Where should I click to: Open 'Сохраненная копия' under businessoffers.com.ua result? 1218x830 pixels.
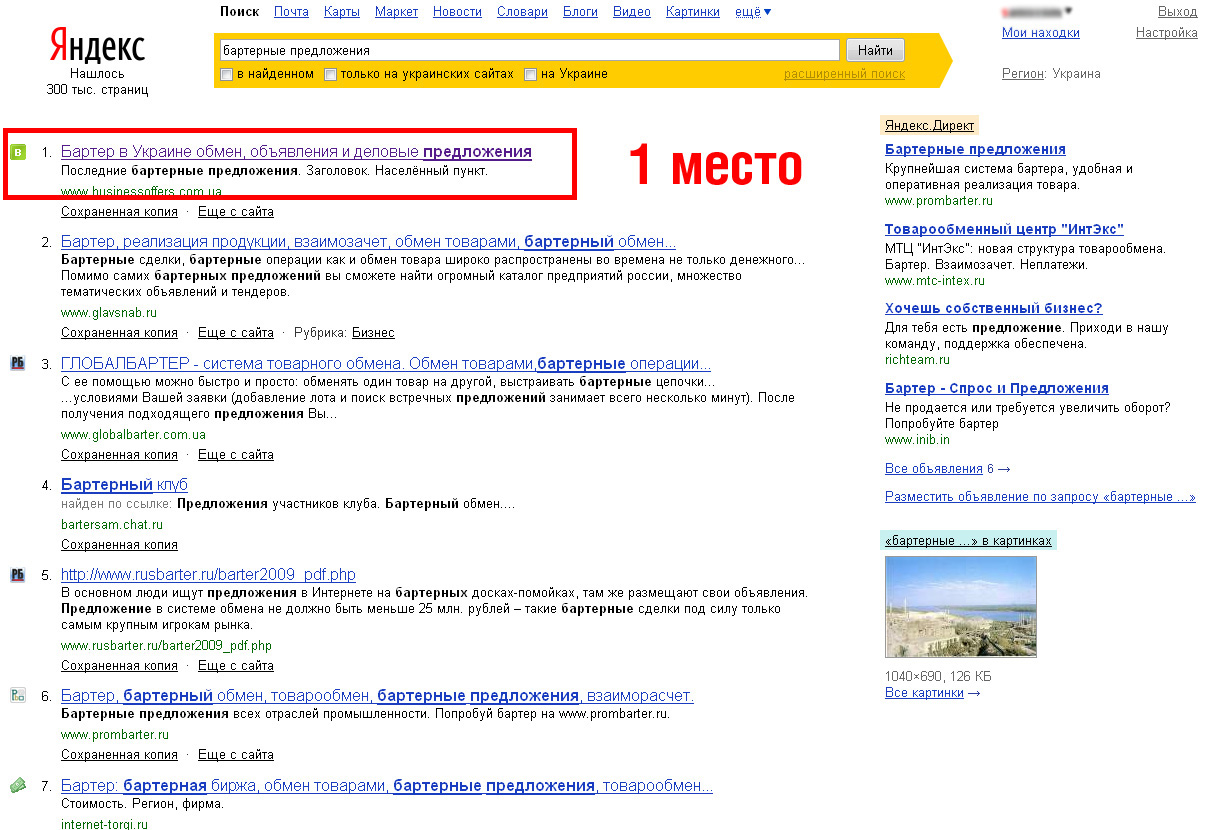pos(119,212)
